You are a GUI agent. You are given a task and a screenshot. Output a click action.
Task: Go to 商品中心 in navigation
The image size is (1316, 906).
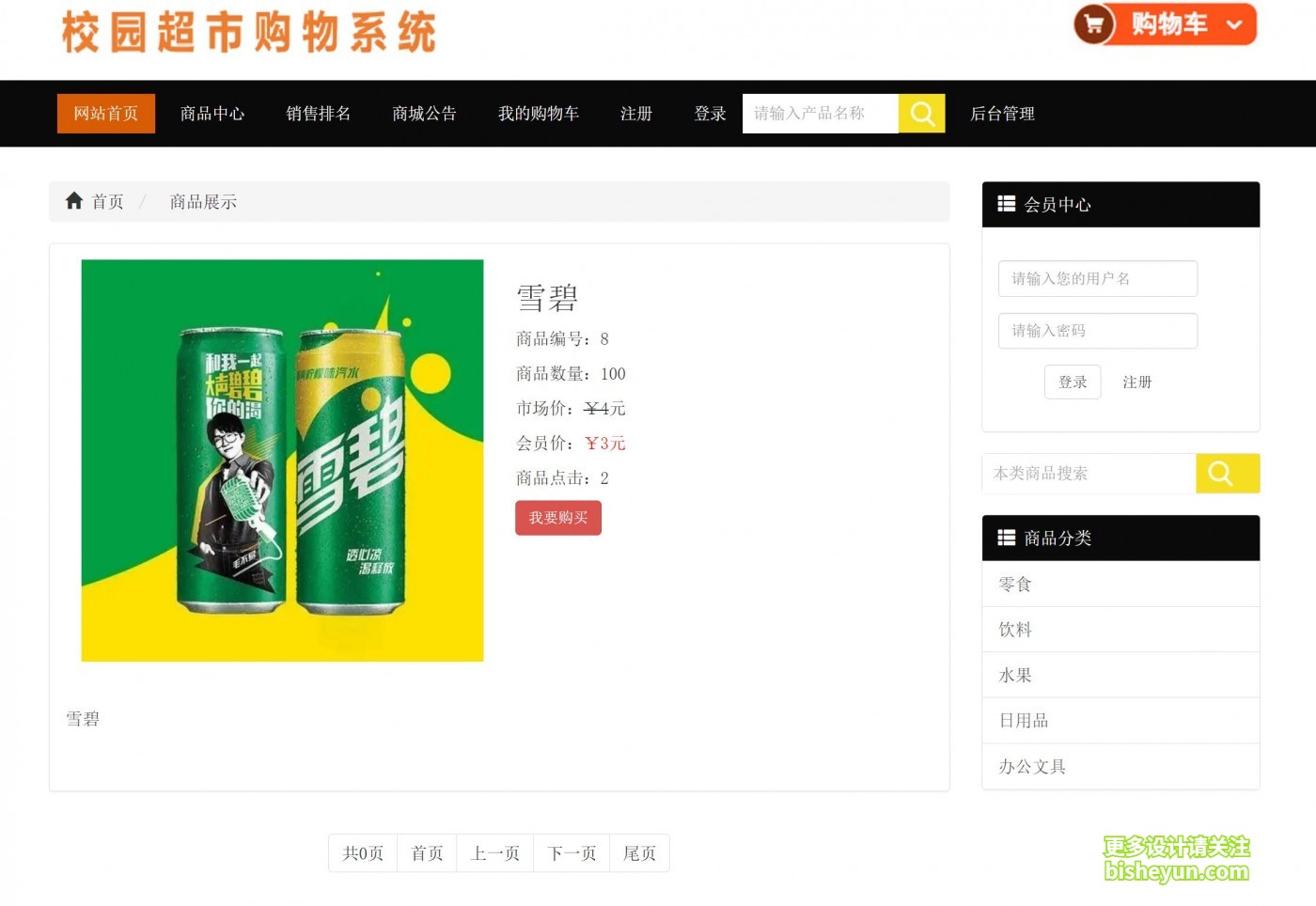pyautogui.click(x=212, y=114)
